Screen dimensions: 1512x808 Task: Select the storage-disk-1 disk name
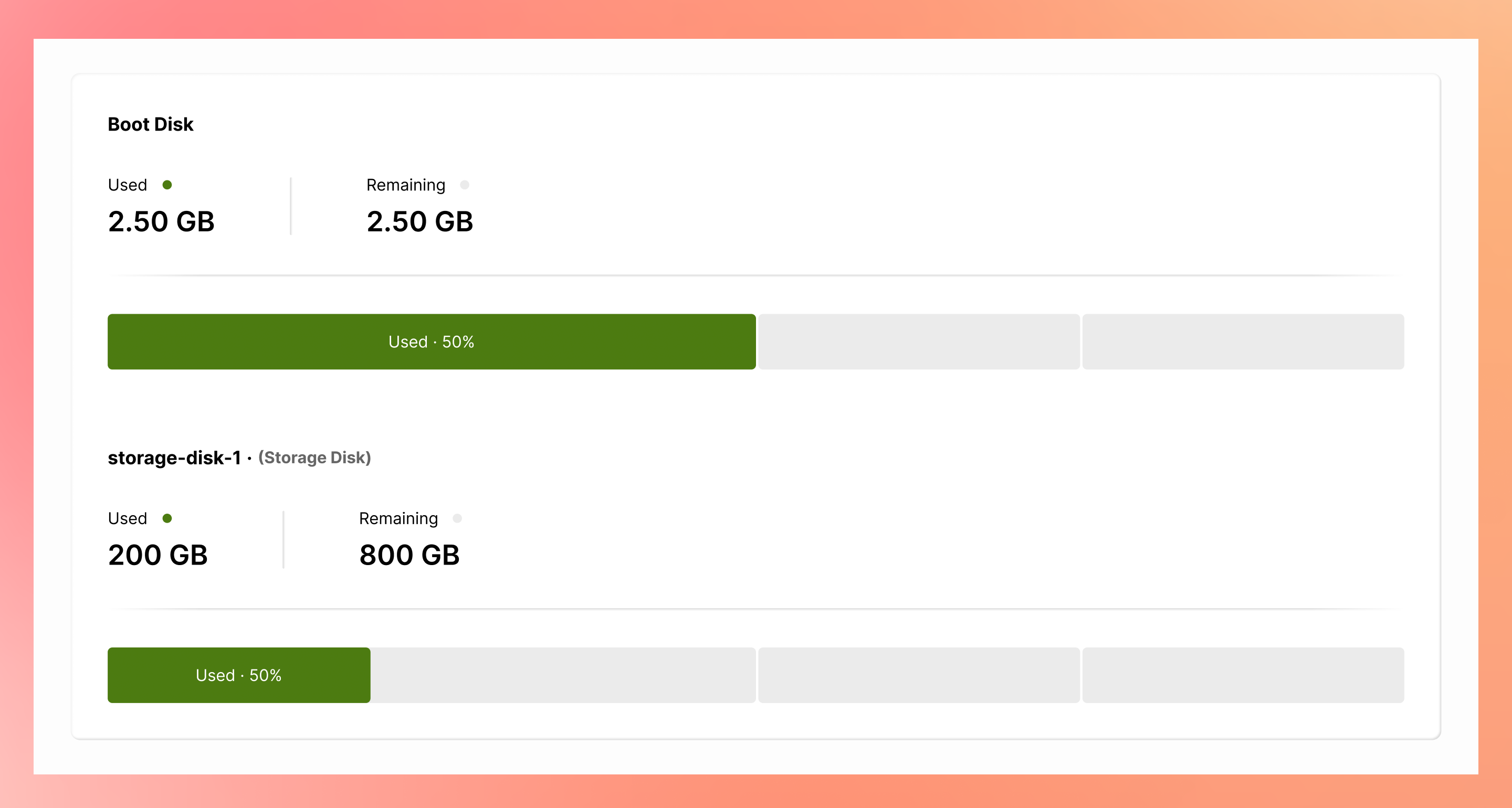tap(174, 458)
